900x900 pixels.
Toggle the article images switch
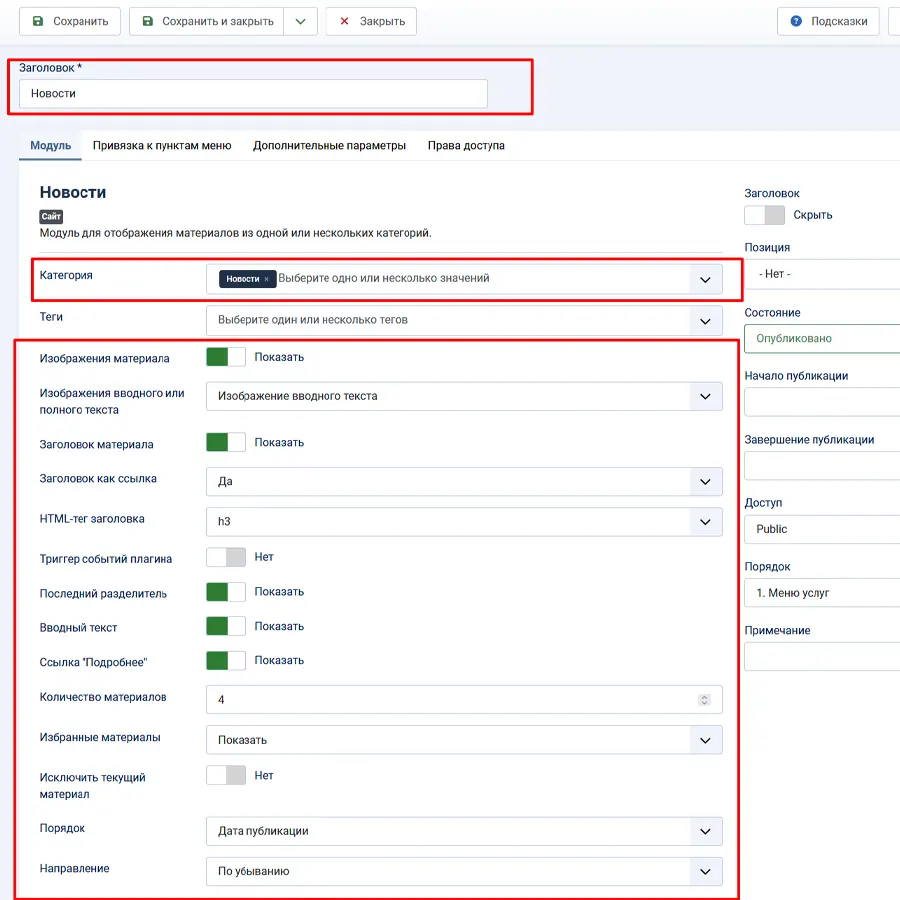[226, 357]
